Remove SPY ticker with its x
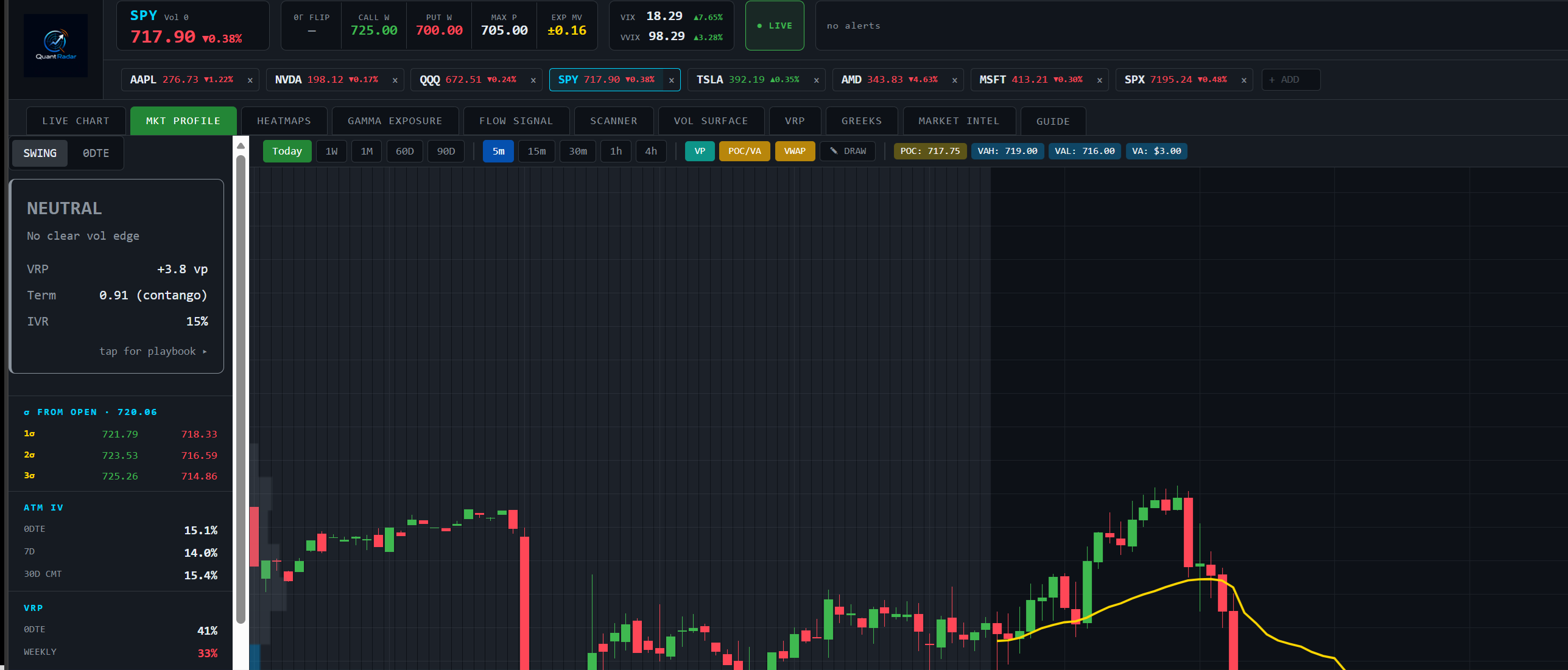The height and width of the screenshot is (670, 1568). [671, 80]
